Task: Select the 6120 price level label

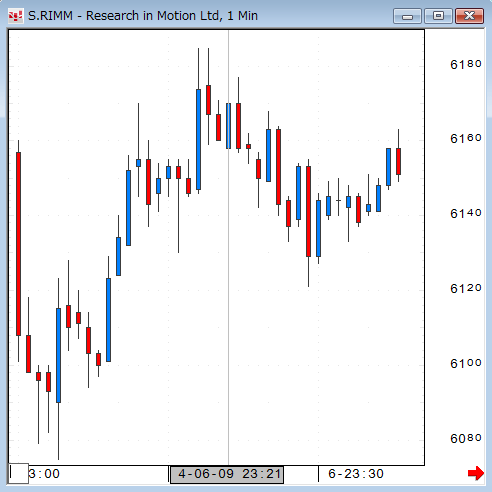Action: coord(466,288)
